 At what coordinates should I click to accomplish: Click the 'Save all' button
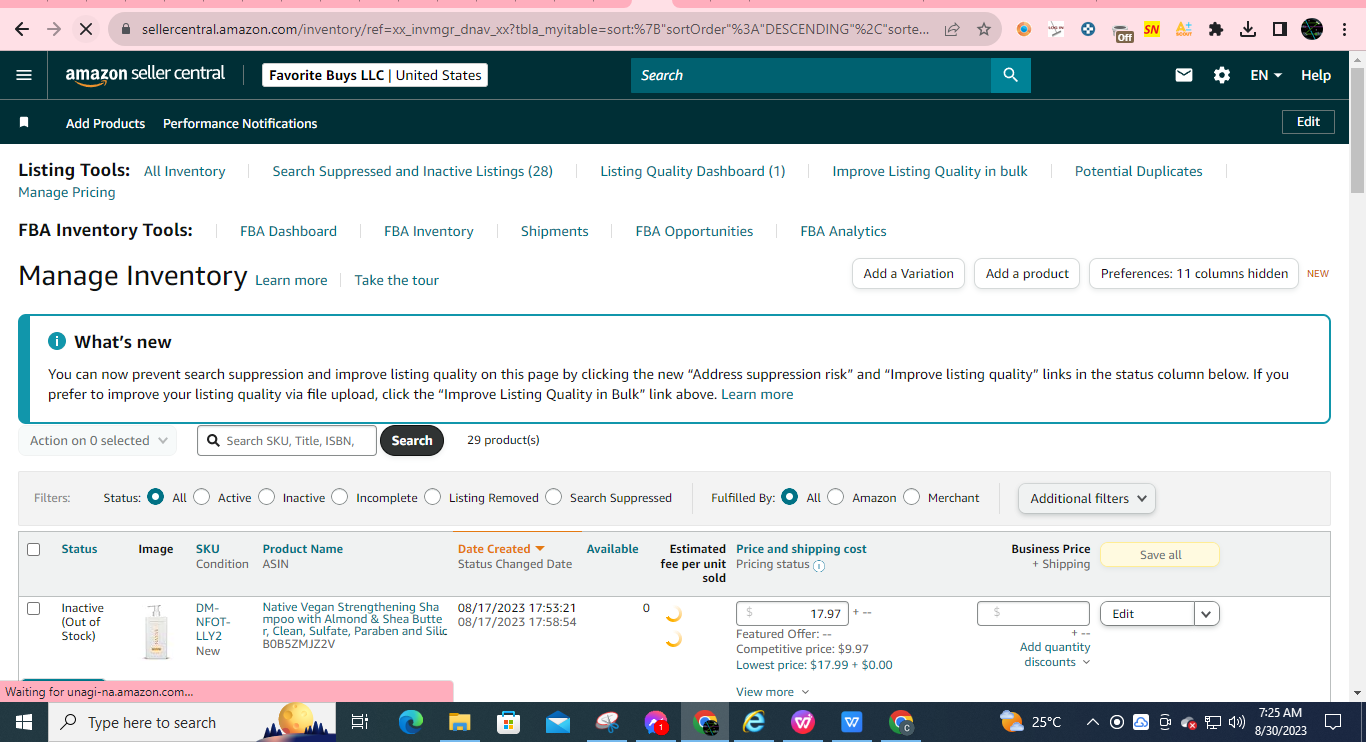(1160, 555)
